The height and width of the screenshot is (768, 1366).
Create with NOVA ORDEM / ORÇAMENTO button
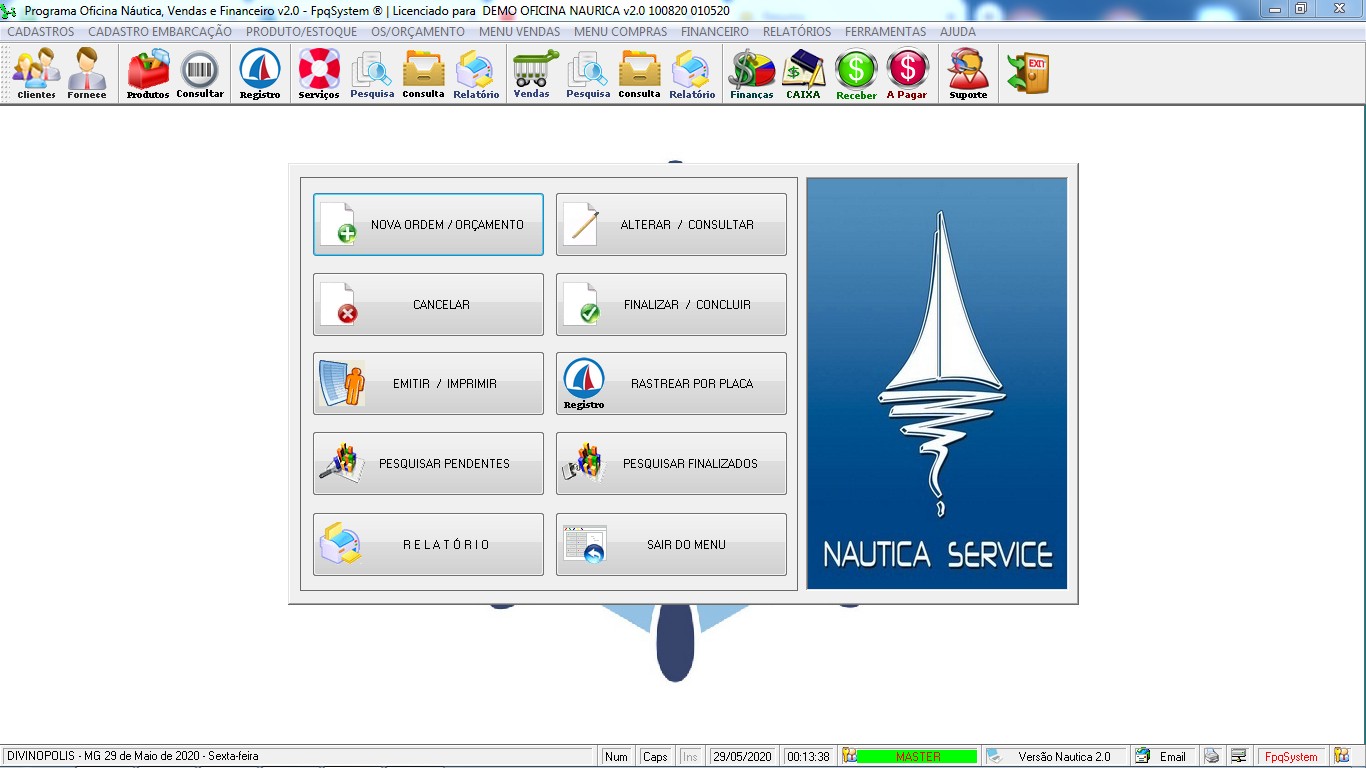pos(428,225)
